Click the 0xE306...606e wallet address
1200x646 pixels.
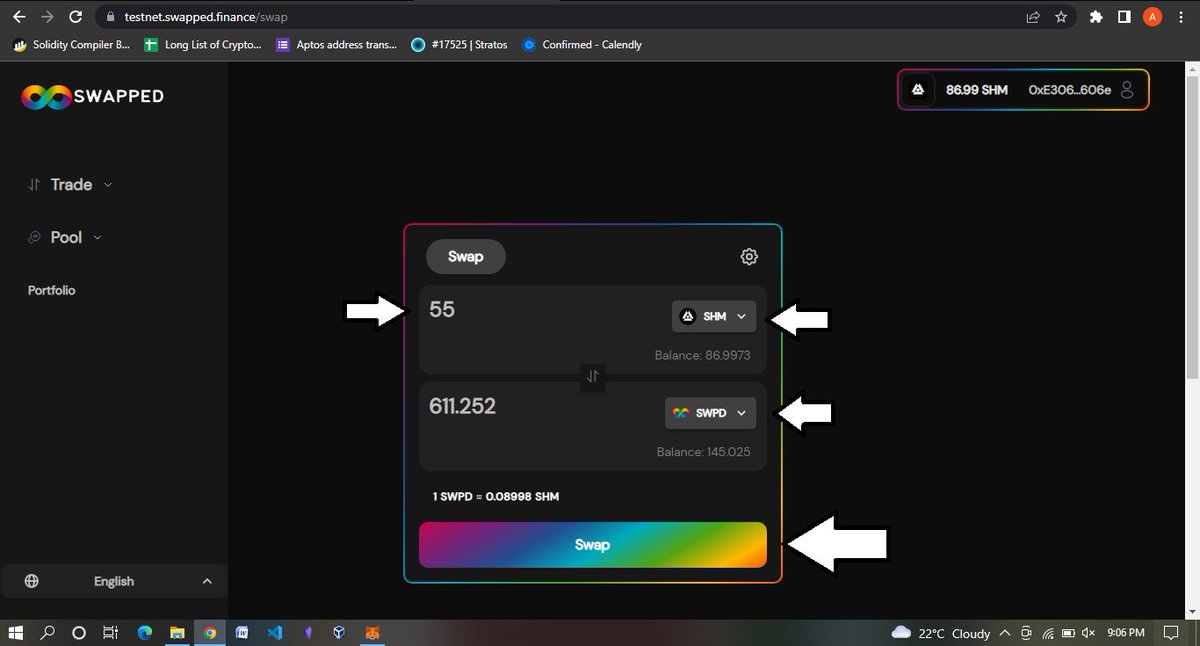click(1070, 90)
